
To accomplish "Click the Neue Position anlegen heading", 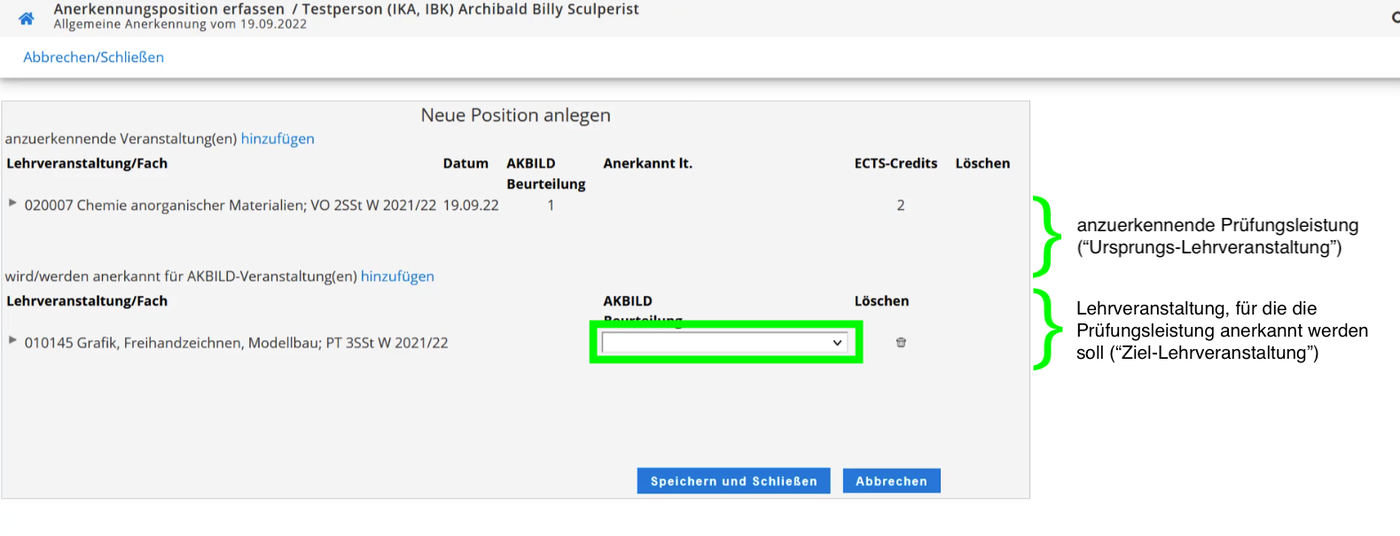I will tap(516, 115).
